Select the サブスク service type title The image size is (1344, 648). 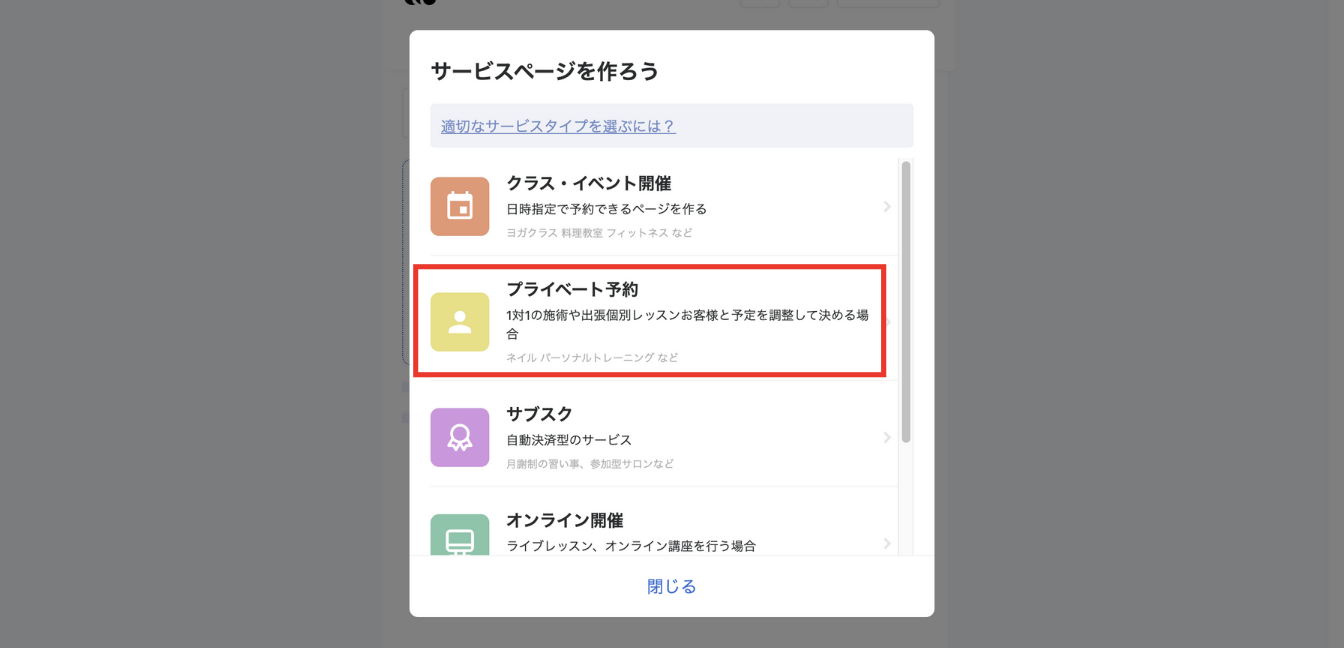pyautogui.click(x=539, y=414)
